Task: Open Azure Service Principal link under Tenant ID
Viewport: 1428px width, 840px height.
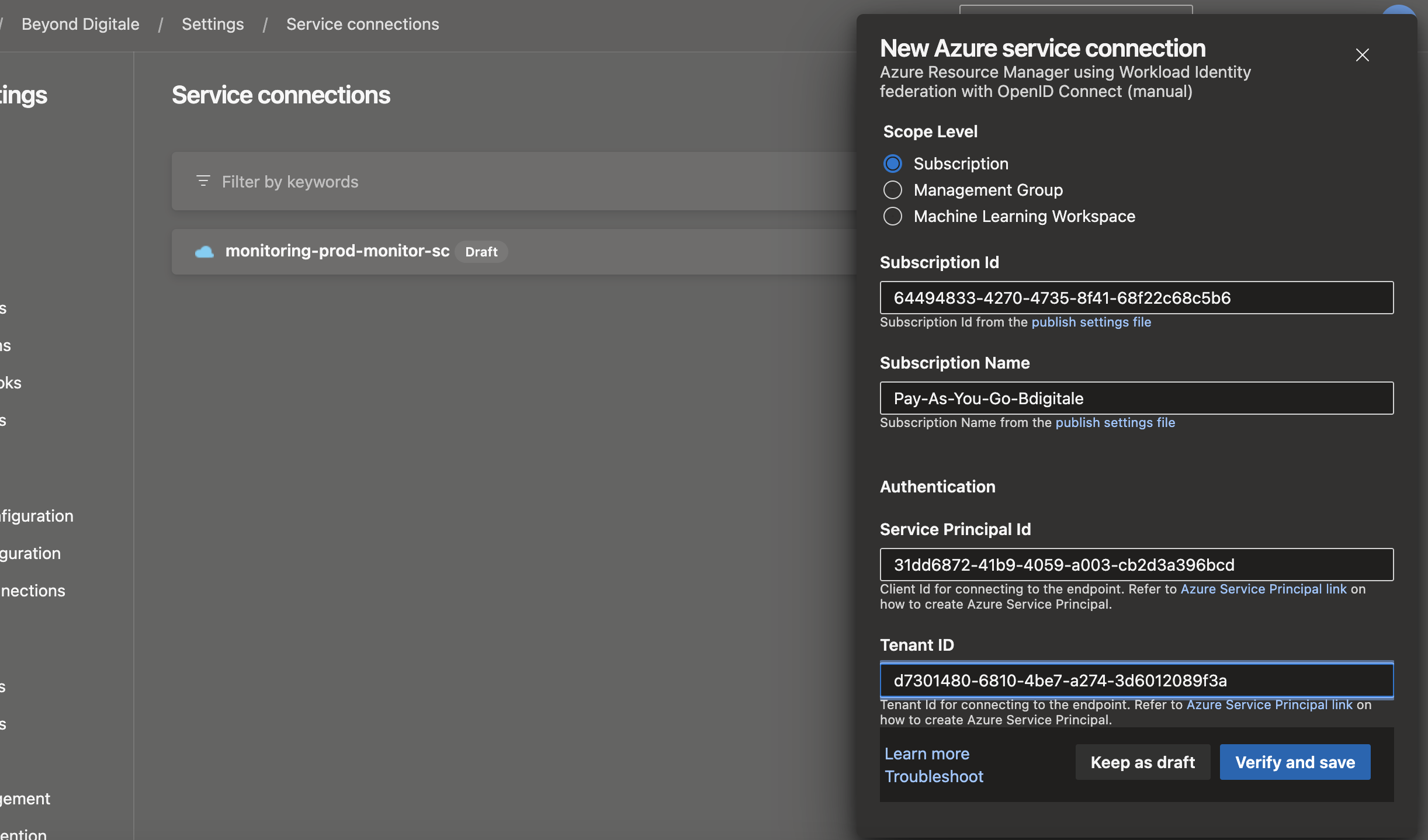Action: (1269, 704)
